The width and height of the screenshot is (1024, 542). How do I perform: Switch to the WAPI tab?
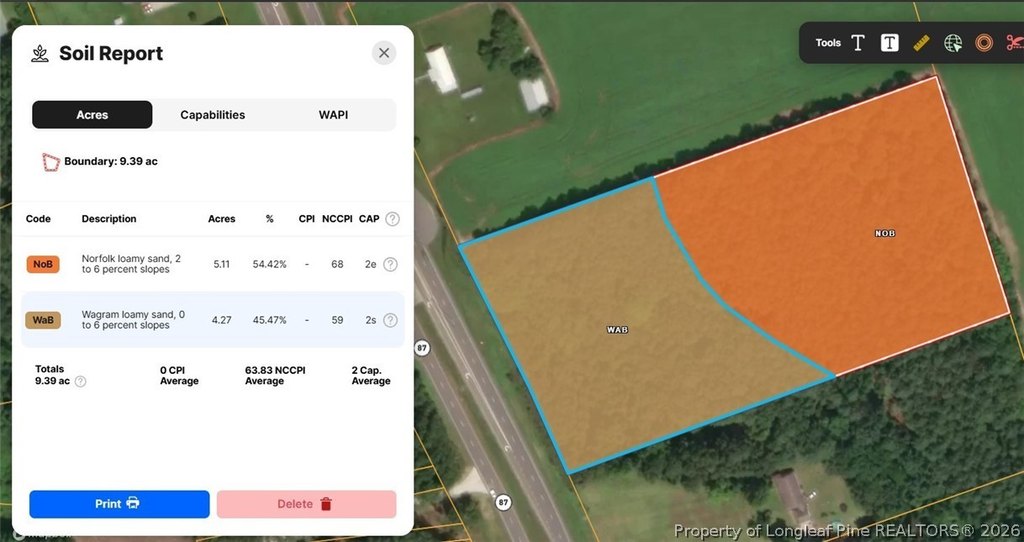pyautogui.click(x=333, y=115)
